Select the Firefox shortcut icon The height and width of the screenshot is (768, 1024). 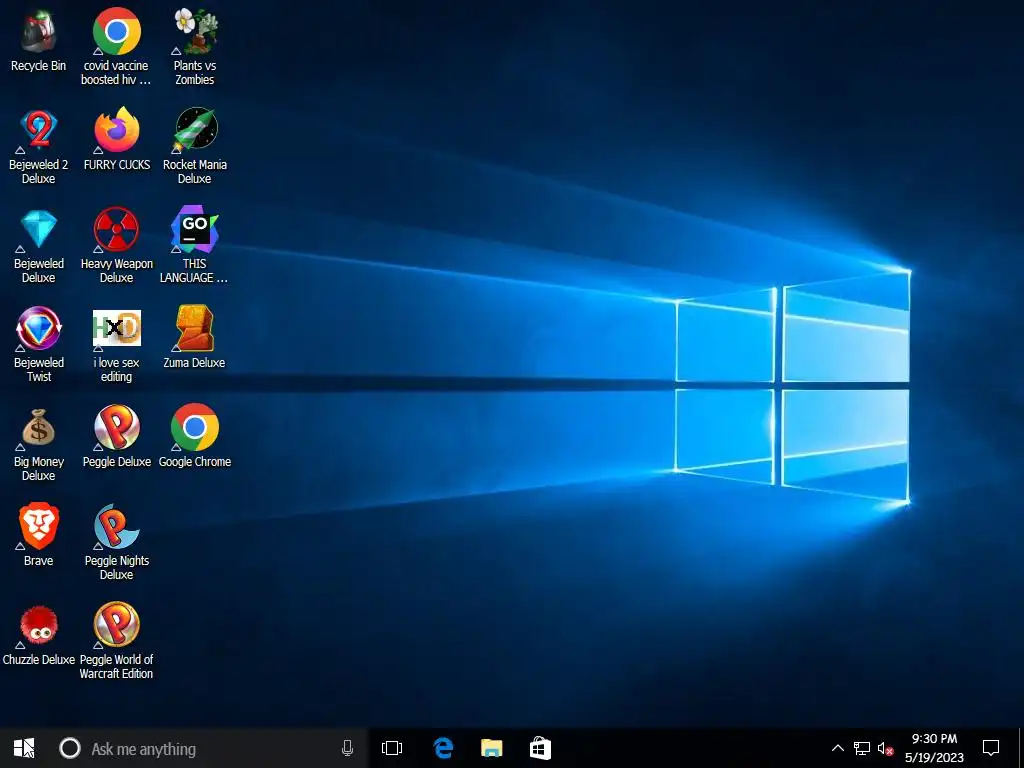[x=116, y=130]
